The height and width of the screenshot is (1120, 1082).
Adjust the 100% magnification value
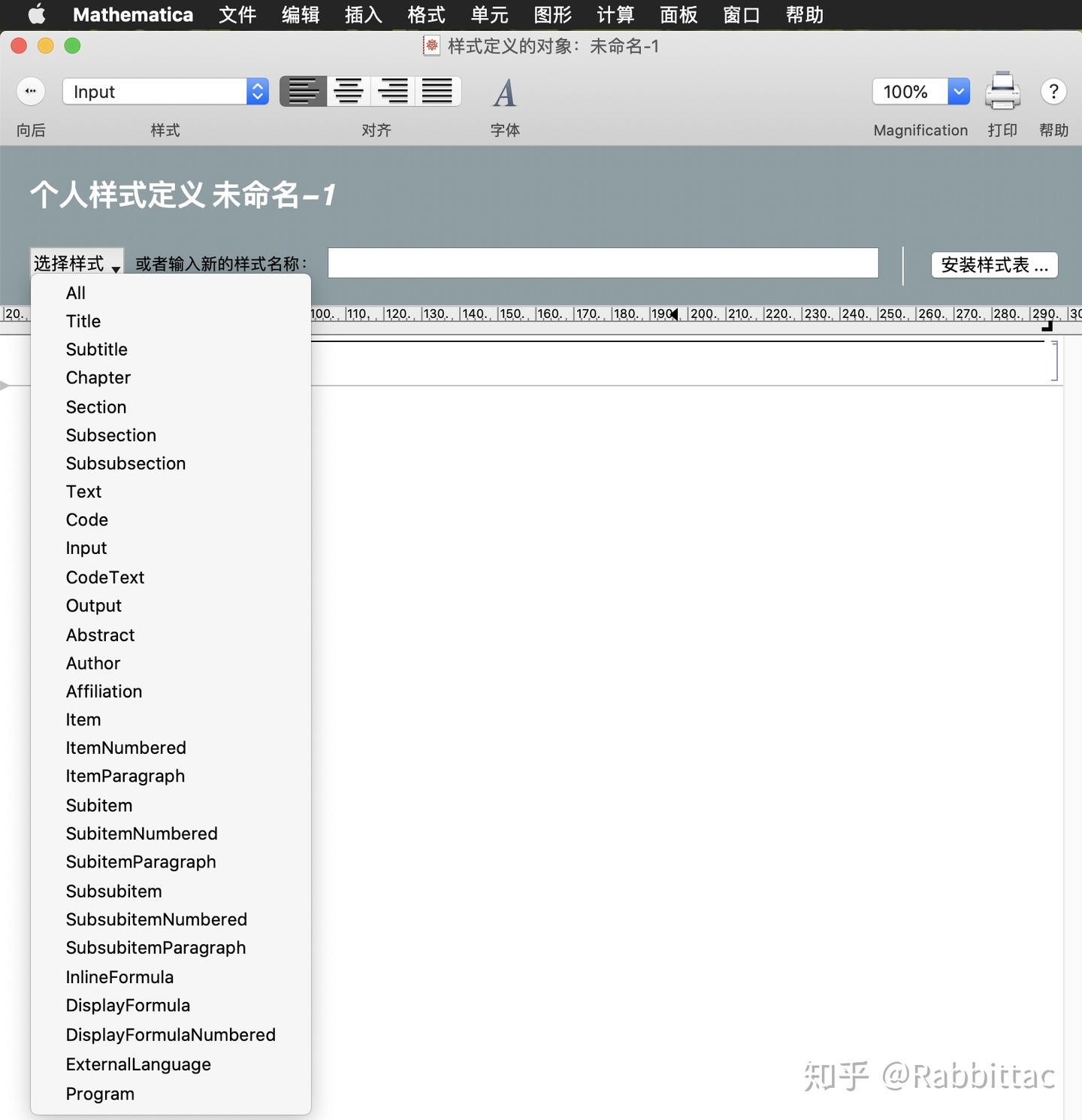907,91
